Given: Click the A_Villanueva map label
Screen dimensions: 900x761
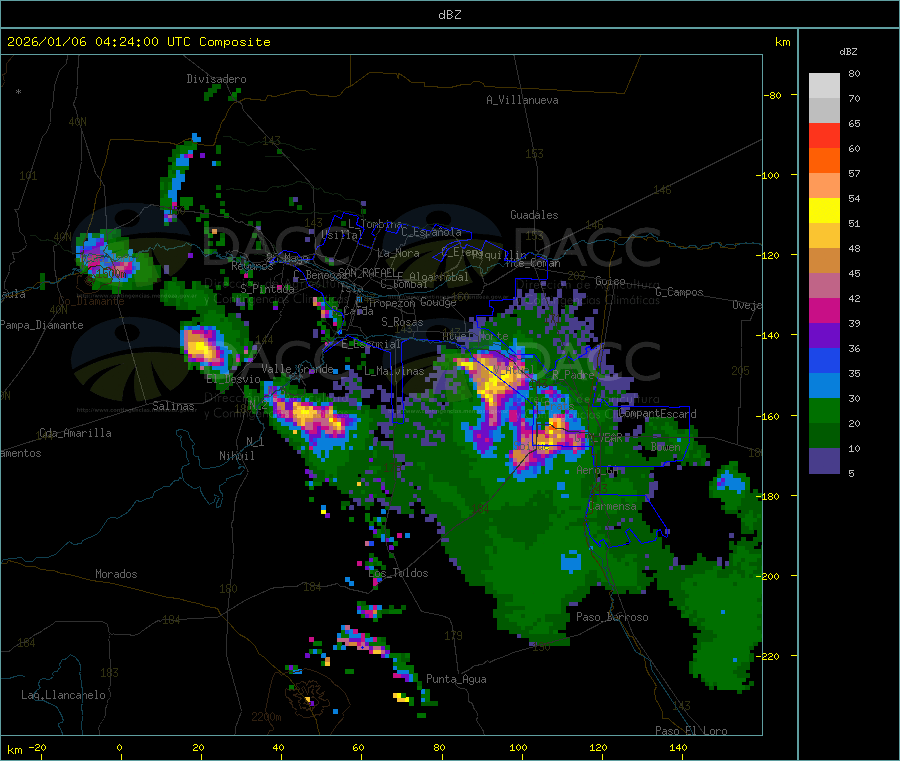Looking at the screenshot, I should tap(522, 100).
